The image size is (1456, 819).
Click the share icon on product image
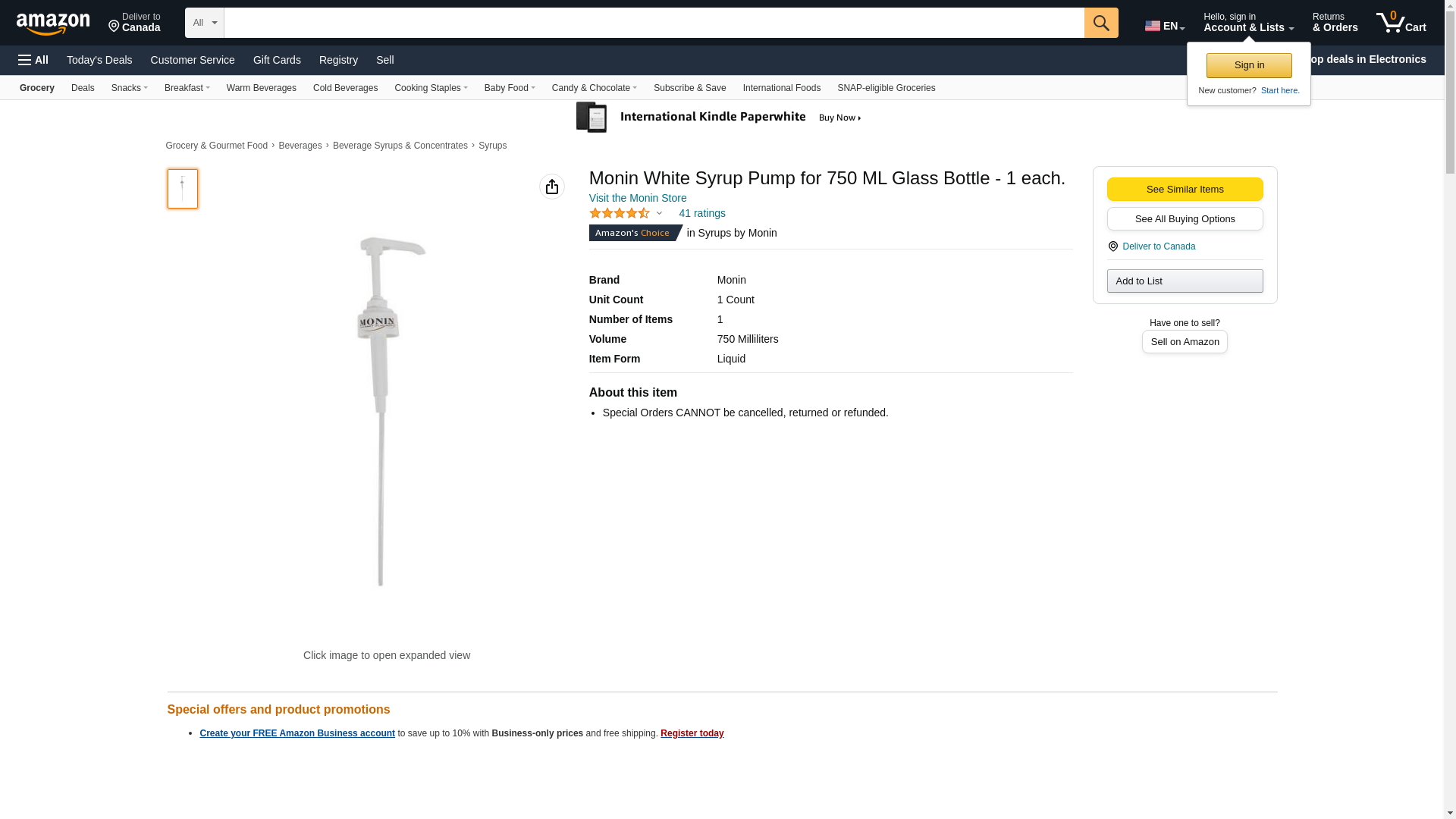click(x=552, y=187)
